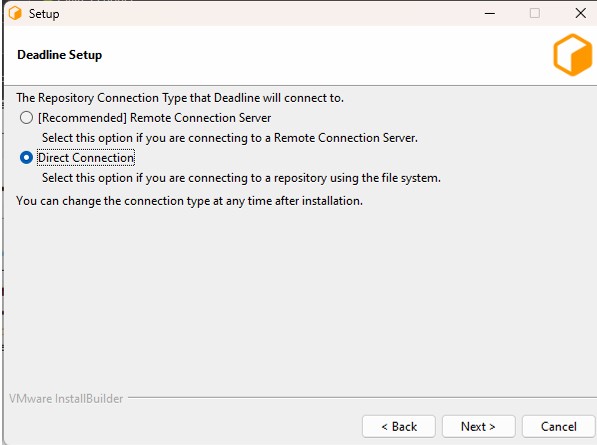
Task: Click the '[Recommended] Remote Connection Server' label
Action: (154, 118)
